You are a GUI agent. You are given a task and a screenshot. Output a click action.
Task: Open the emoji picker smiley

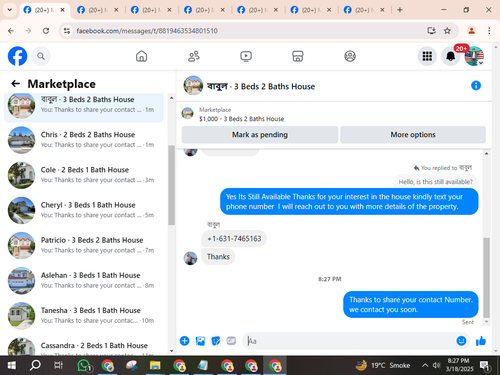coord(461,341)
